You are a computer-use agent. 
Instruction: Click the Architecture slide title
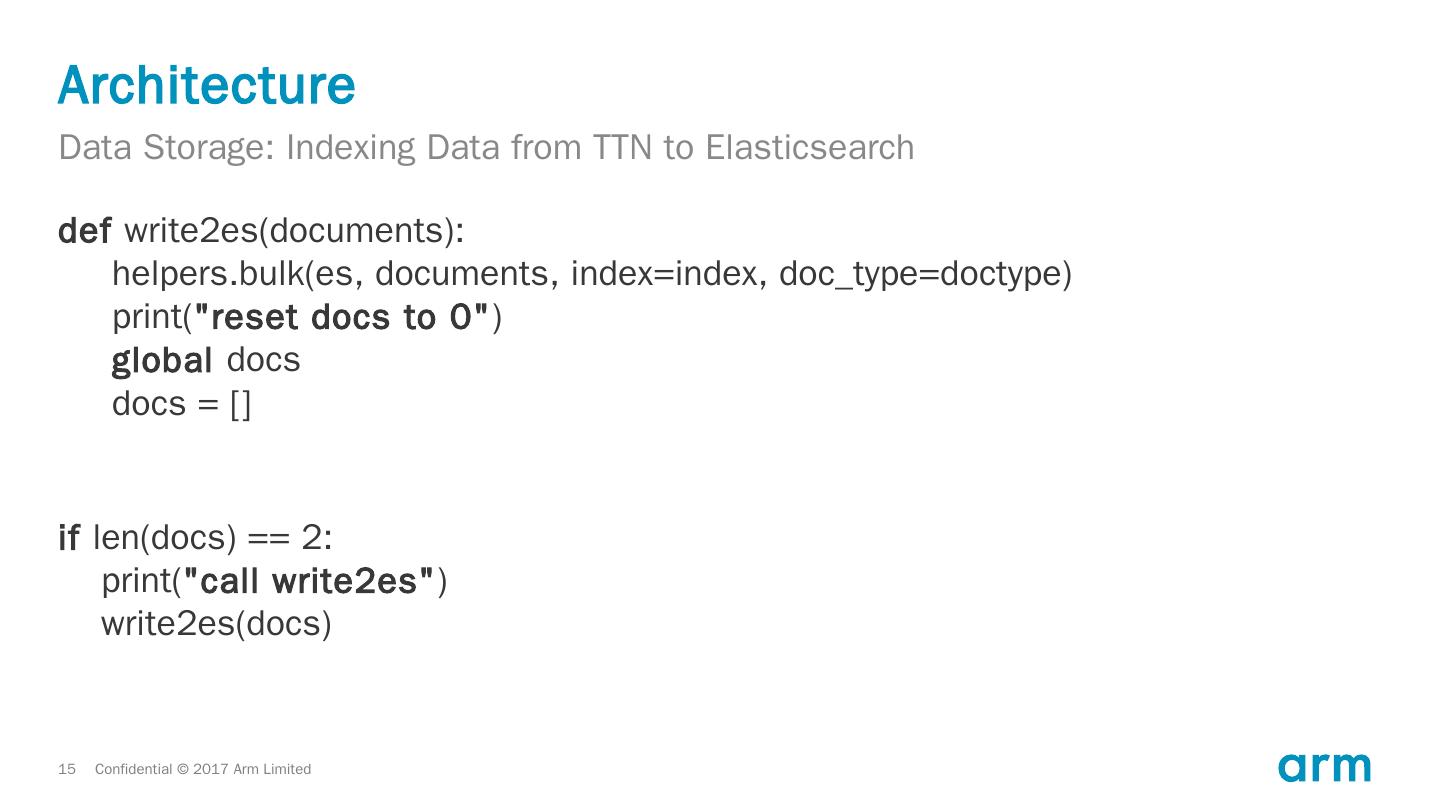[x=206, y=85]
